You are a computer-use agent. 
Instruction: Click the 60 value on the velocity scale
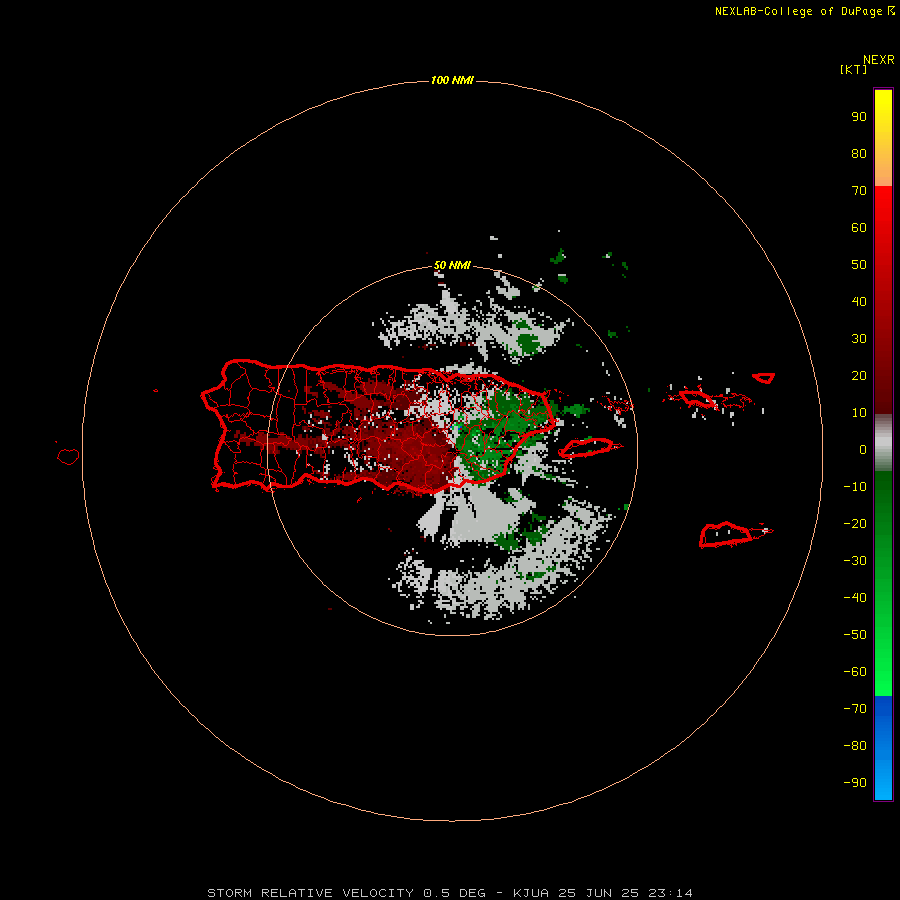859,228
